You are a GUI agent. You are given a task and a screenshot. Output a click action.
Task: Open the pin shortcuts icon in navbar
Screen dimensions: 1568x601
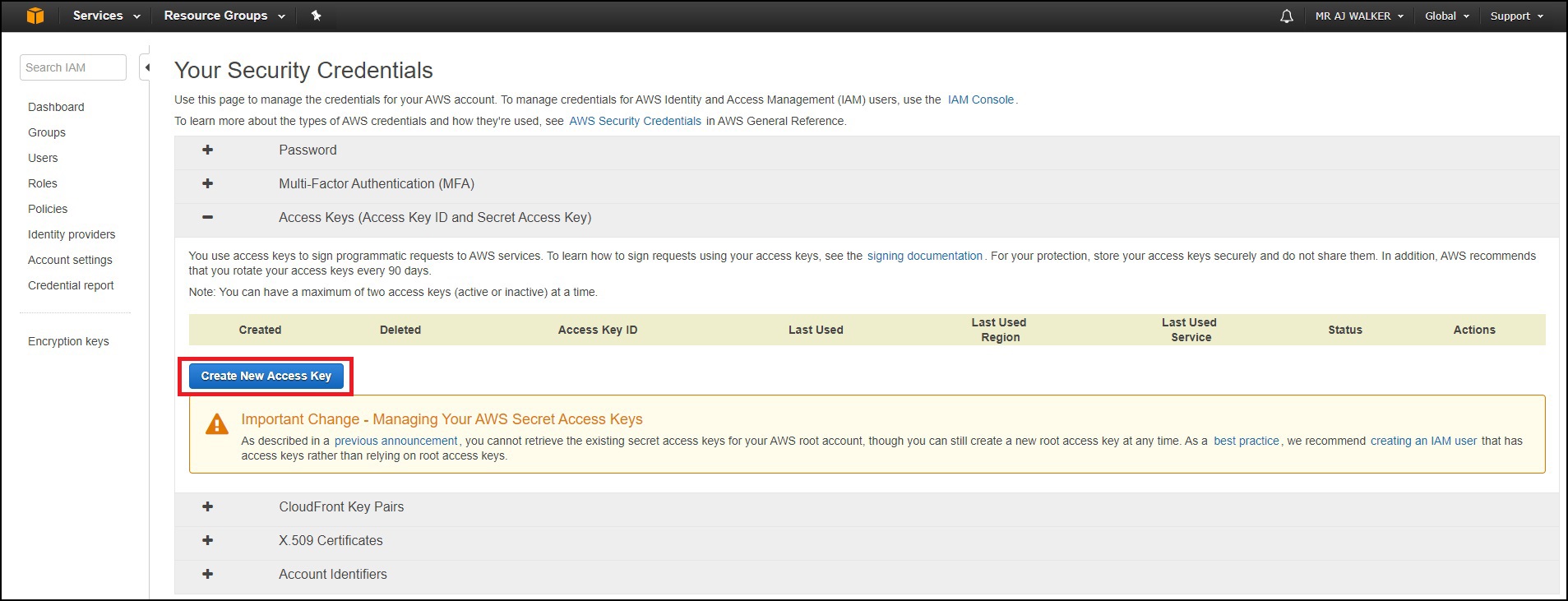(316, 16)
